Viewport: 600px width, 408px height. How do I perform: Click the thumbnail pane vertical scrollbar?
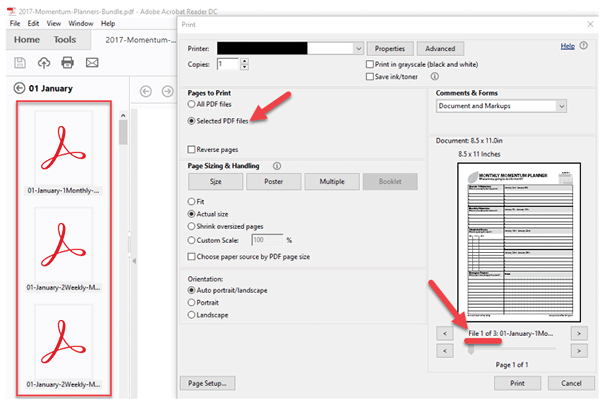pyautogui.click(x=123, y=132)
